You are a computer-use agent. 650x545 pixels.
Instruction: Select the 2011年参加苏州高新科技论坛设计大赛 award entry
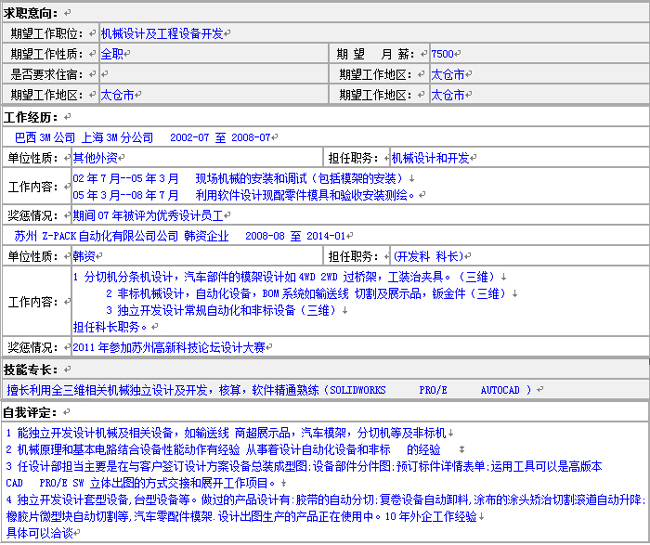pos(168,347)
